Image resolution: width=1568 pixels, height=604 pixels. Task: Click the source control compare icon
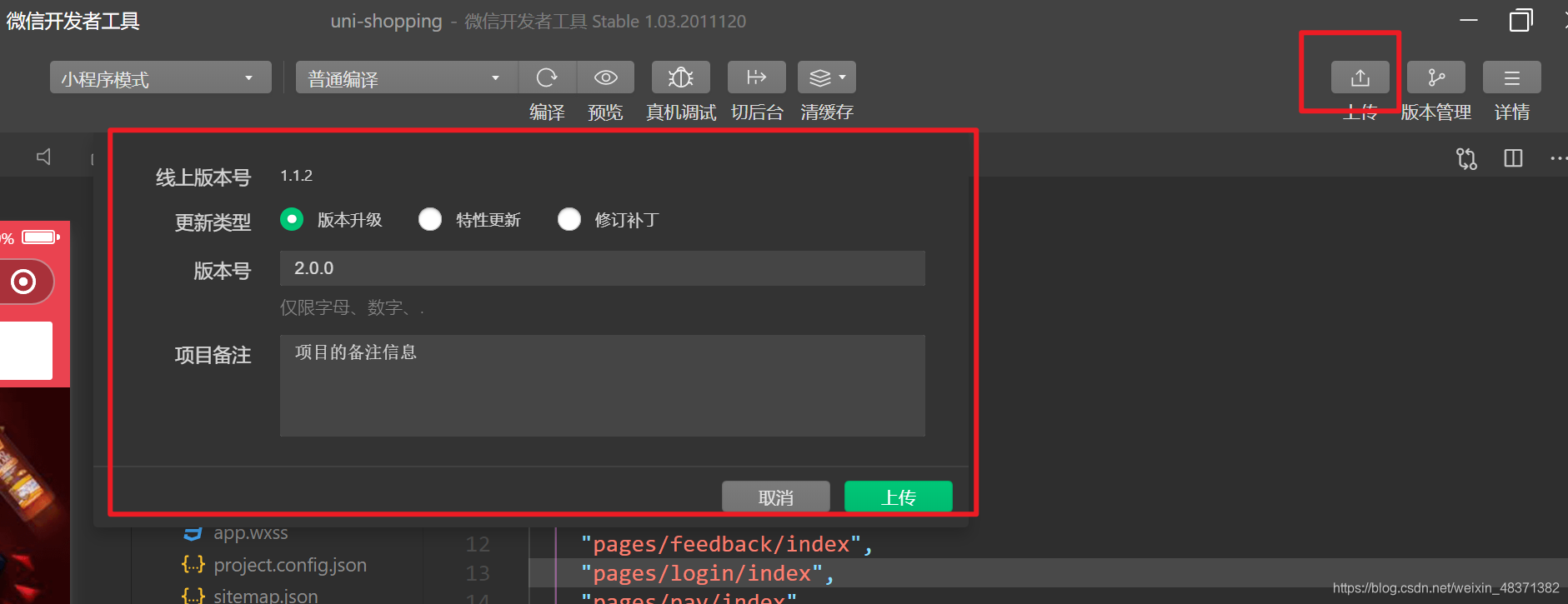tap(1467, 158)
